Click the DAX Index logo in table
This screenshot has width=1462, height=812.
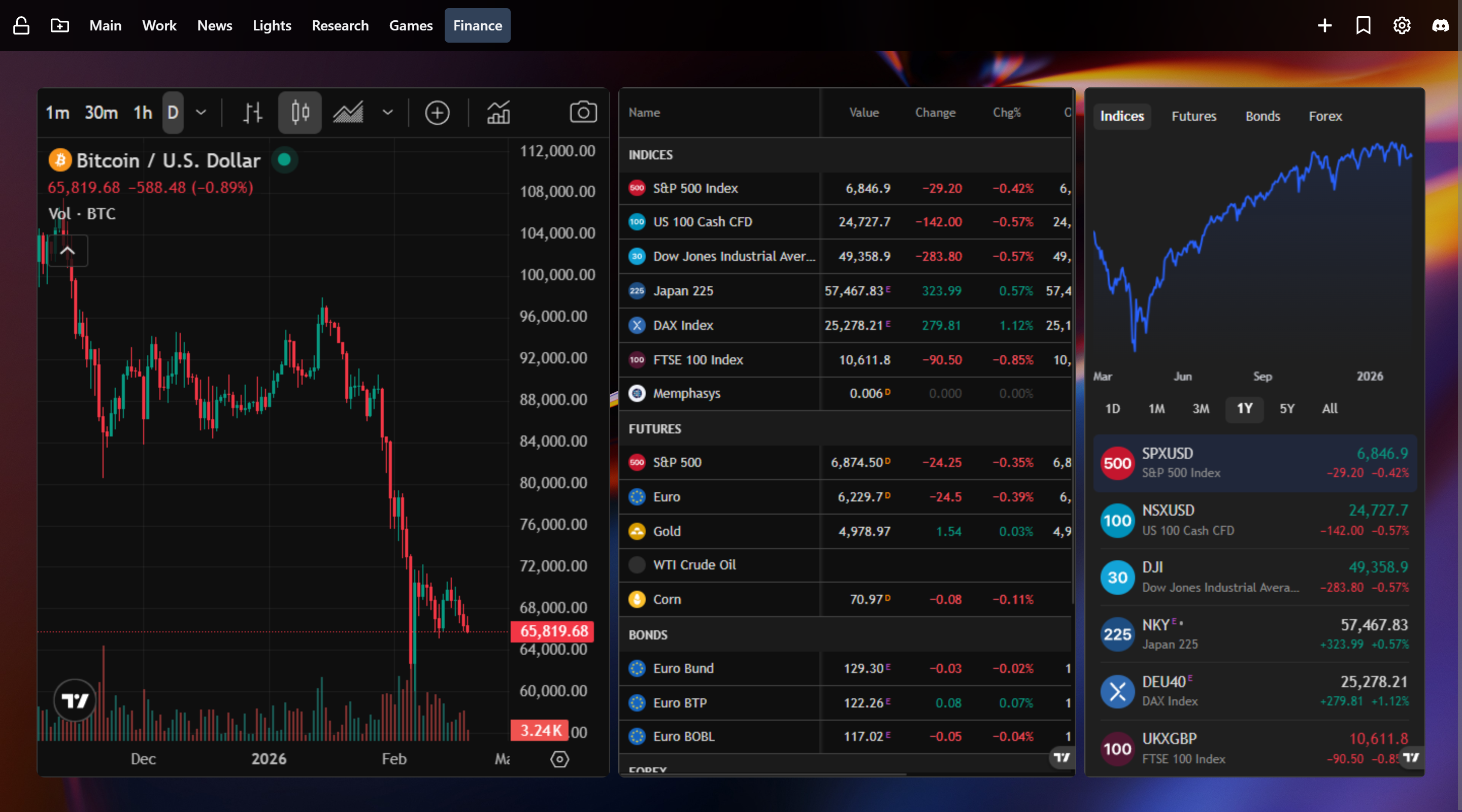pyautogui.click(x=637, y=325)
